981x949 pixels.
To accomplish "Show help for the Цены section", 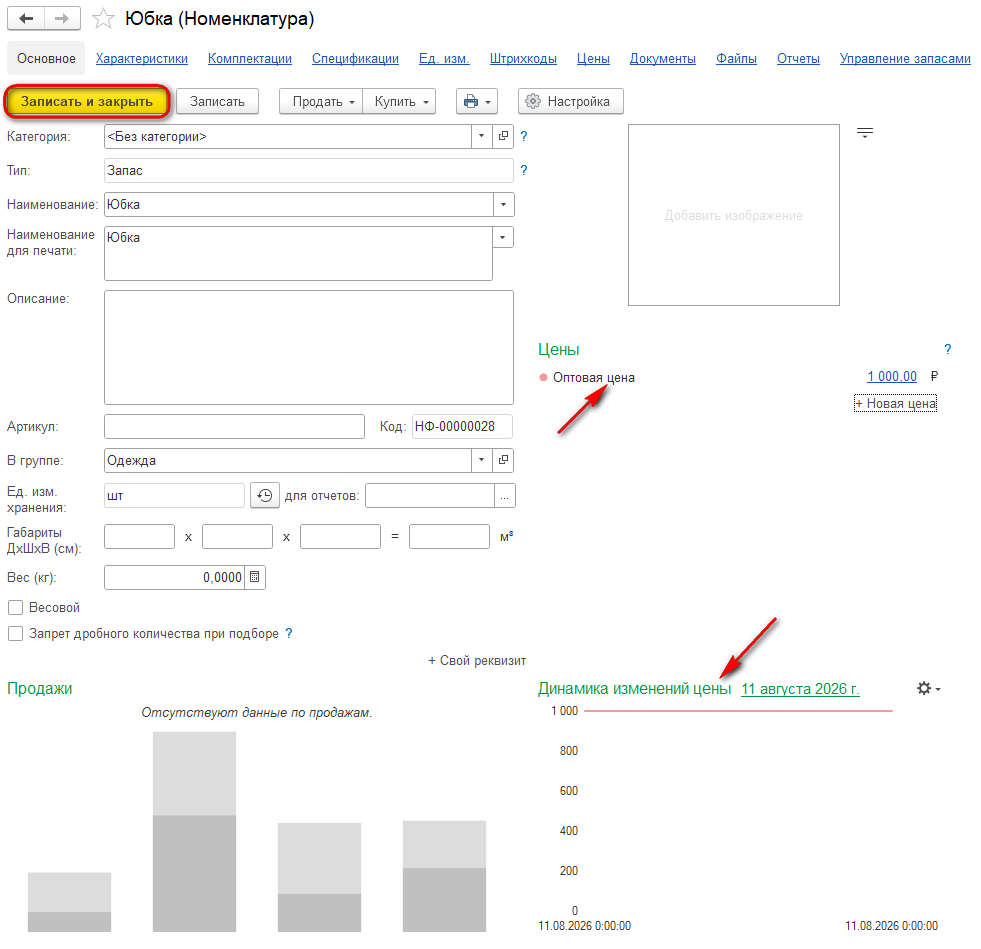I will pyautogui.click(x=948, y=349).
